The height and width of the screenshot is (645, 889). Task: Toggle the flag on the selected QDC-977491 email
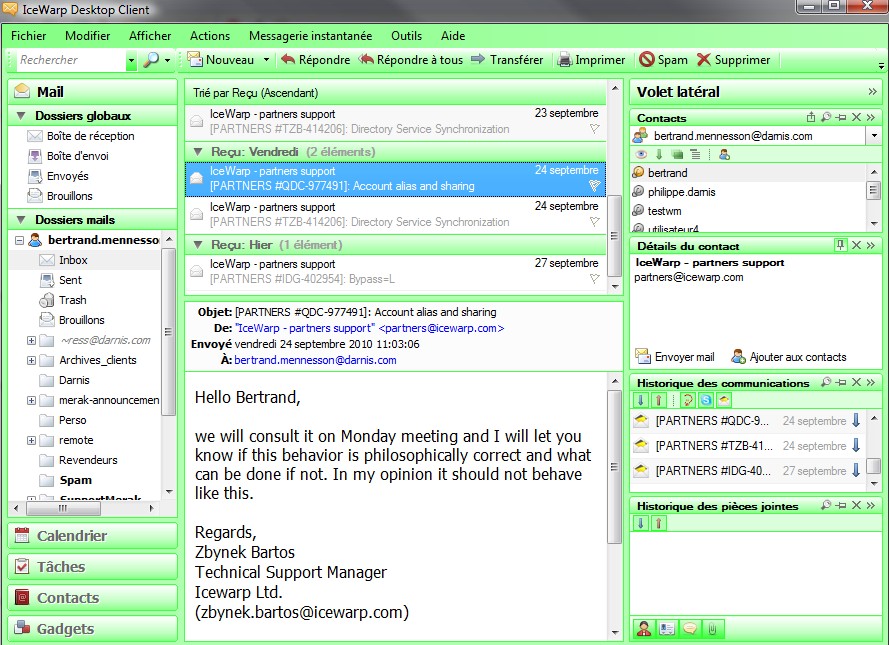click(x=594, y=186)
